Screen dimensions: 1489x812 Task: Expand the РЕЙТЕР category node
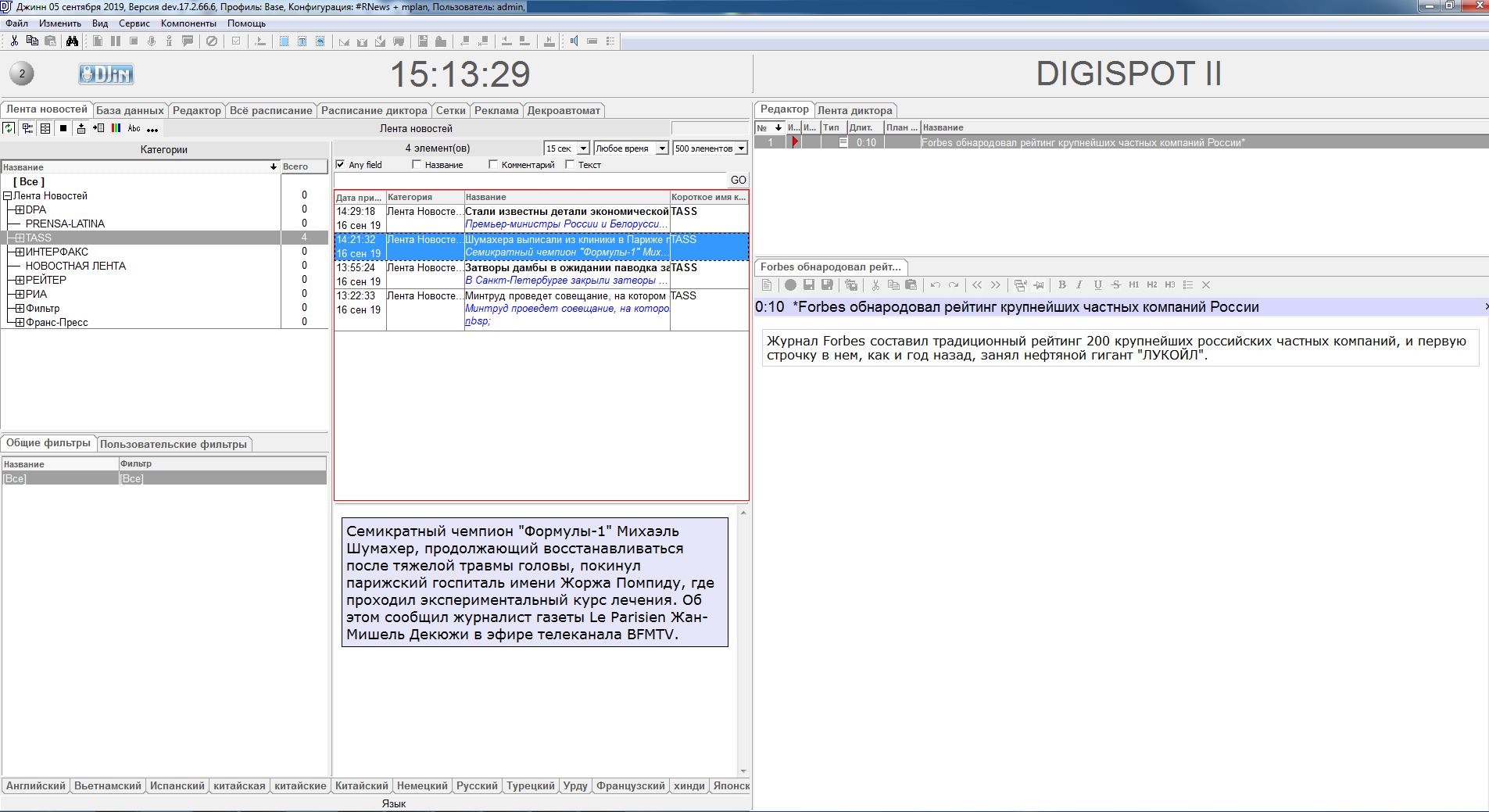pyautogui.click(x=20, y=281)
